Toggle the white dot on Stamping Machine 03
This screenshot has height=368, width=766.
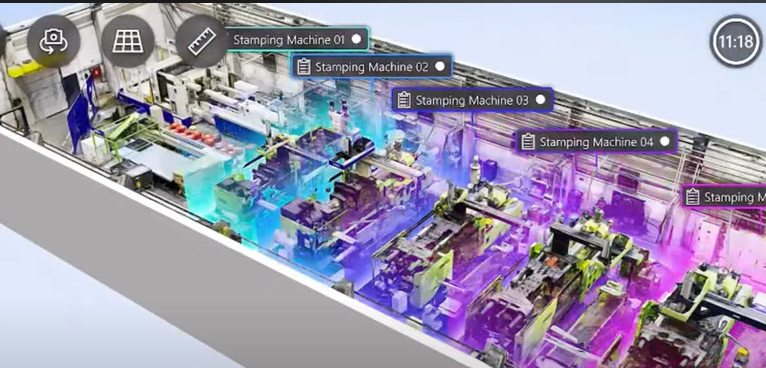(x=540, y=100)
